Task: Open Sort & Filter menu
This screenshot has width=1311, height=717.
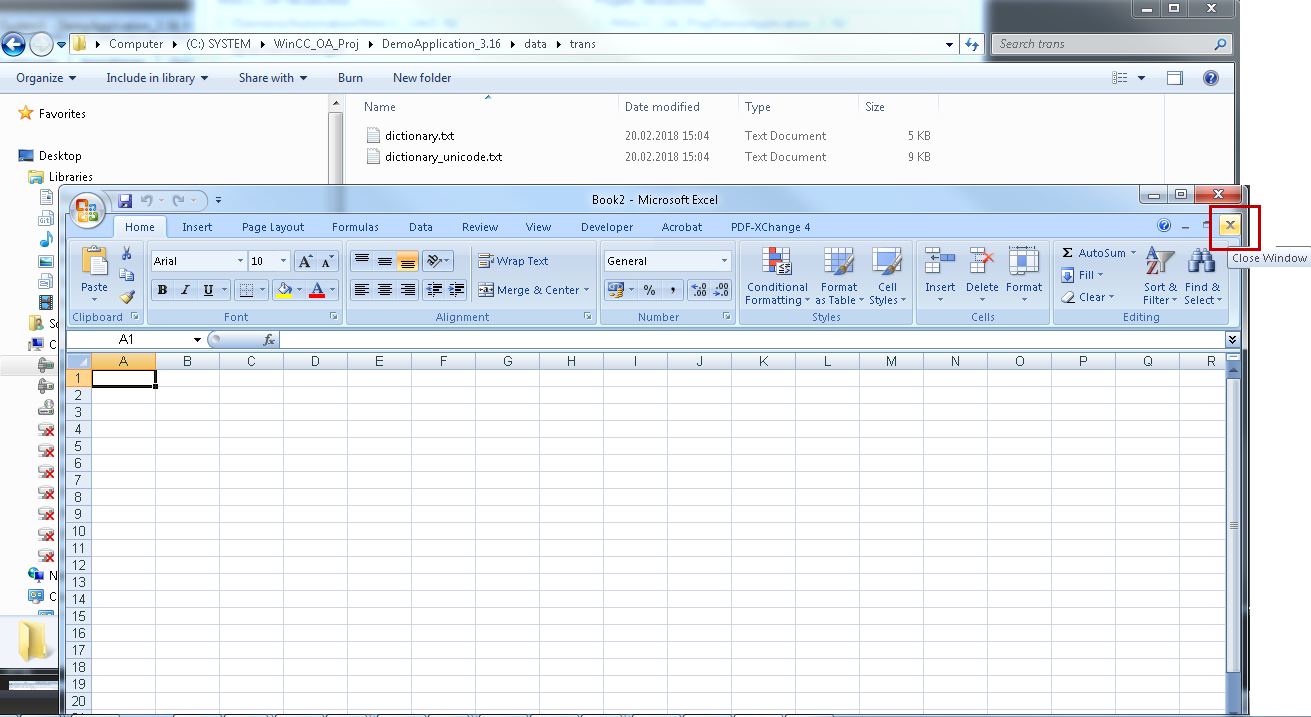Action: tap(1160, 276)
